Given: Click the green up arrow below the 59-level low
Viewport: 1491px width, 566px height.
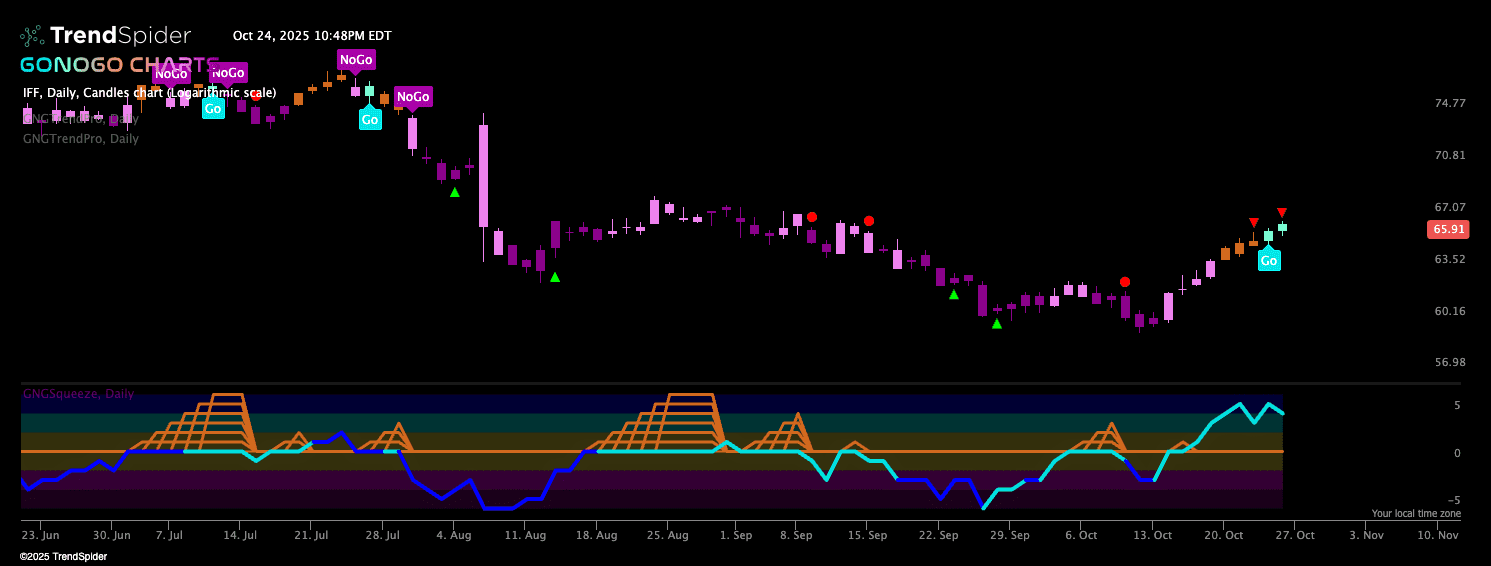Looking at the screenshot, I should pos(997,324).
